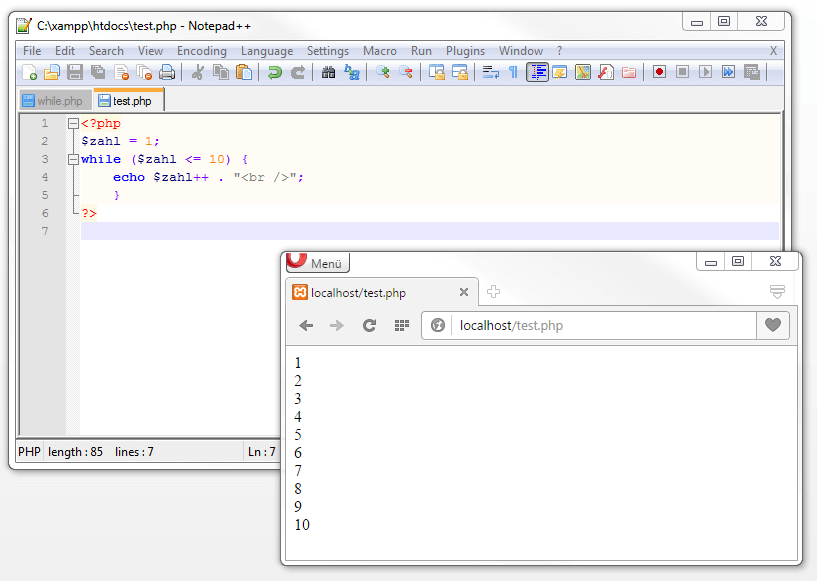
Task: Go forward in the Opera browser
Action: point(337,326)
